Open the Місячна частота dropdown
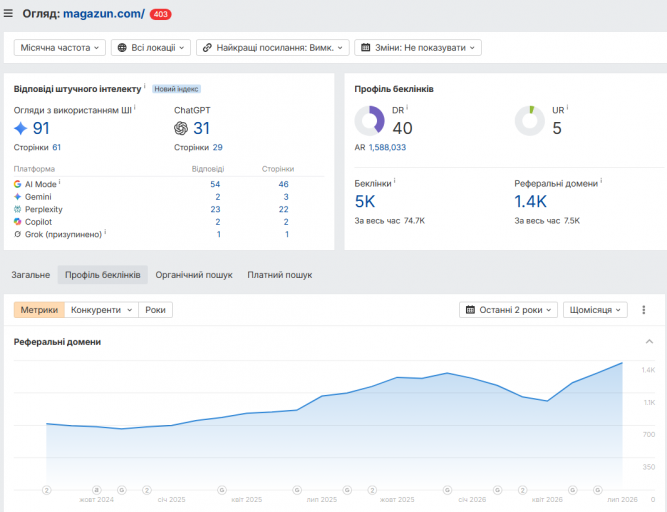 click(x=60, y=48)
